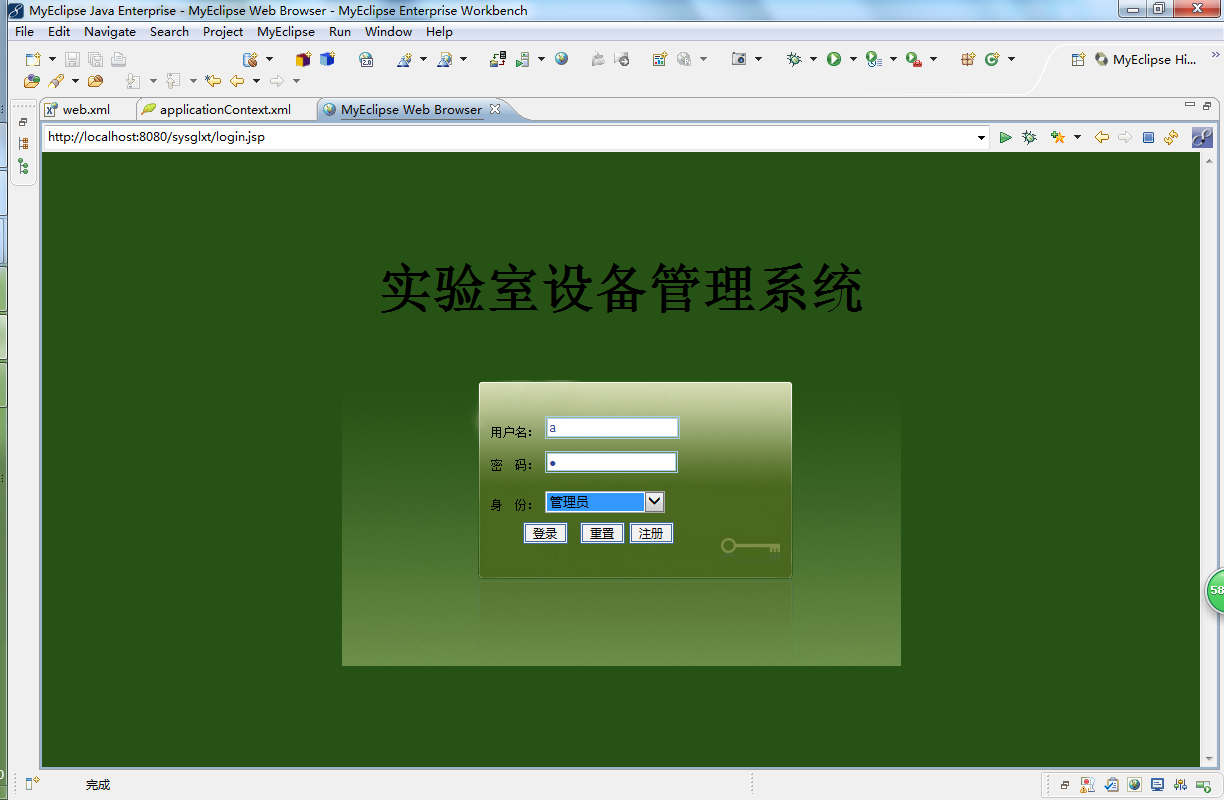Click the browser debug bug icon
Screen dimensions: 1224x800
[x=1029, y=137]
